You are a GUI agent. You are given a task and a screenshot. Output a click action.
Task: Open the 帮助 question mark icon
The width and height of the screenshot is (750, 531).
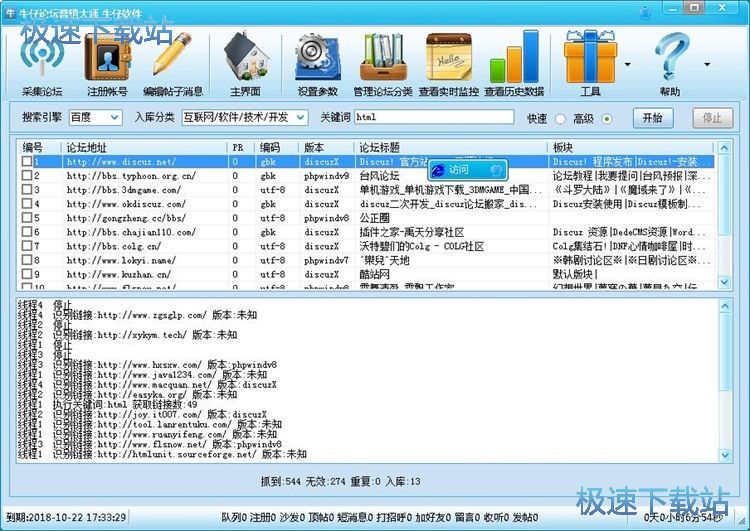[670, 64]
